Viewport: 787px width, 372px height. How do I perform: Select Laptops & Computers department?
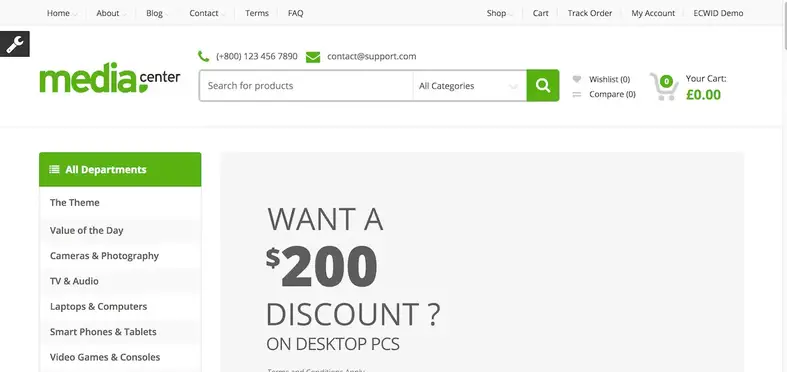click(98, 306)
